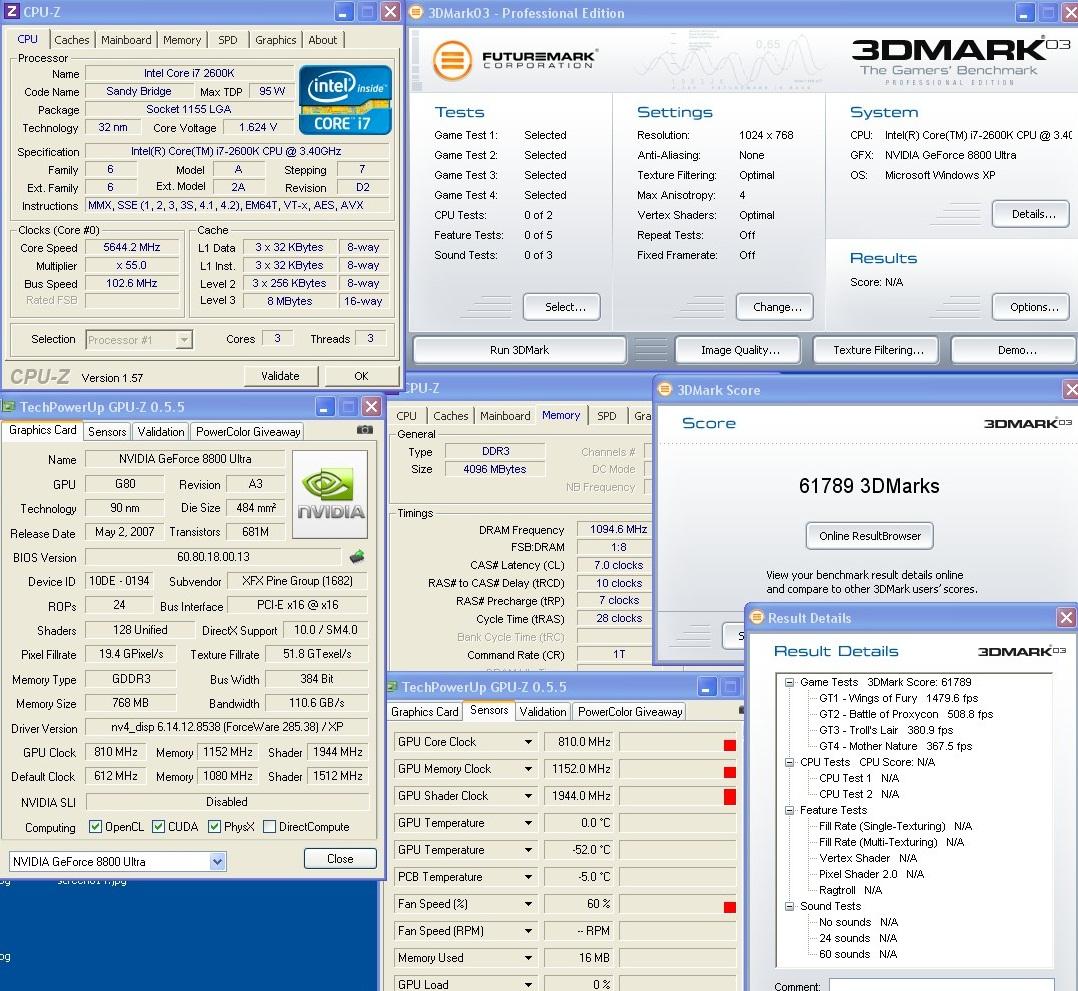Viewport: 1078px width, 991px height.
Task: Click the Comment input field in Result Details
Action: pyautogui.click(x=941, y=985)
